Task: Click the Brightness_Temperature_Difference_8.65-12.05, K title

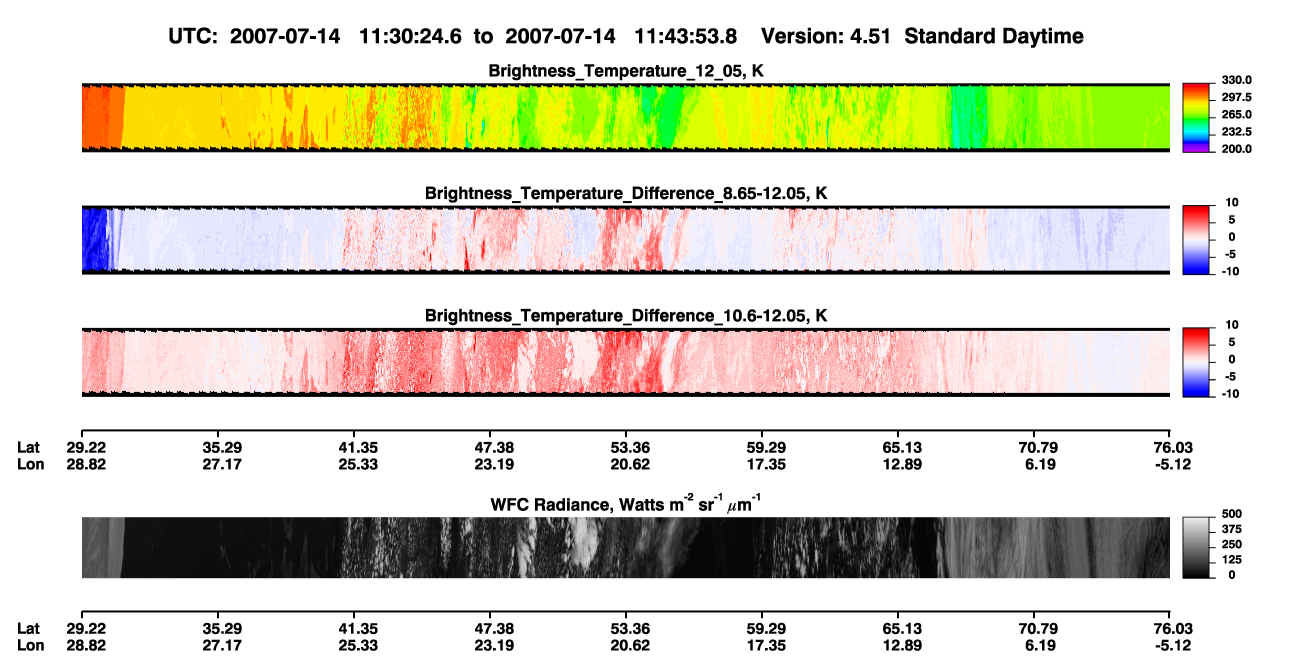Action: 626,193
